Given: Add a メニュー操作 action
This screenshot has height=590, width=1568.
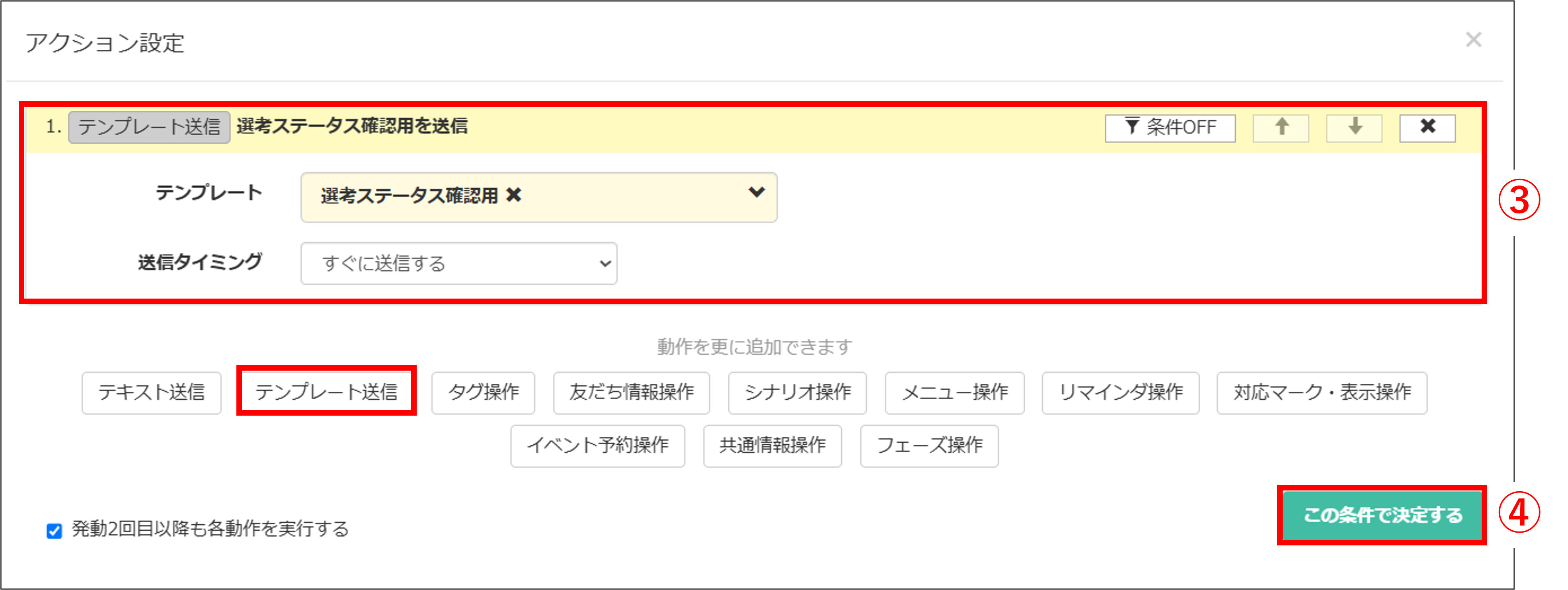Looking at the screenshot, I should tap(954, 393).
